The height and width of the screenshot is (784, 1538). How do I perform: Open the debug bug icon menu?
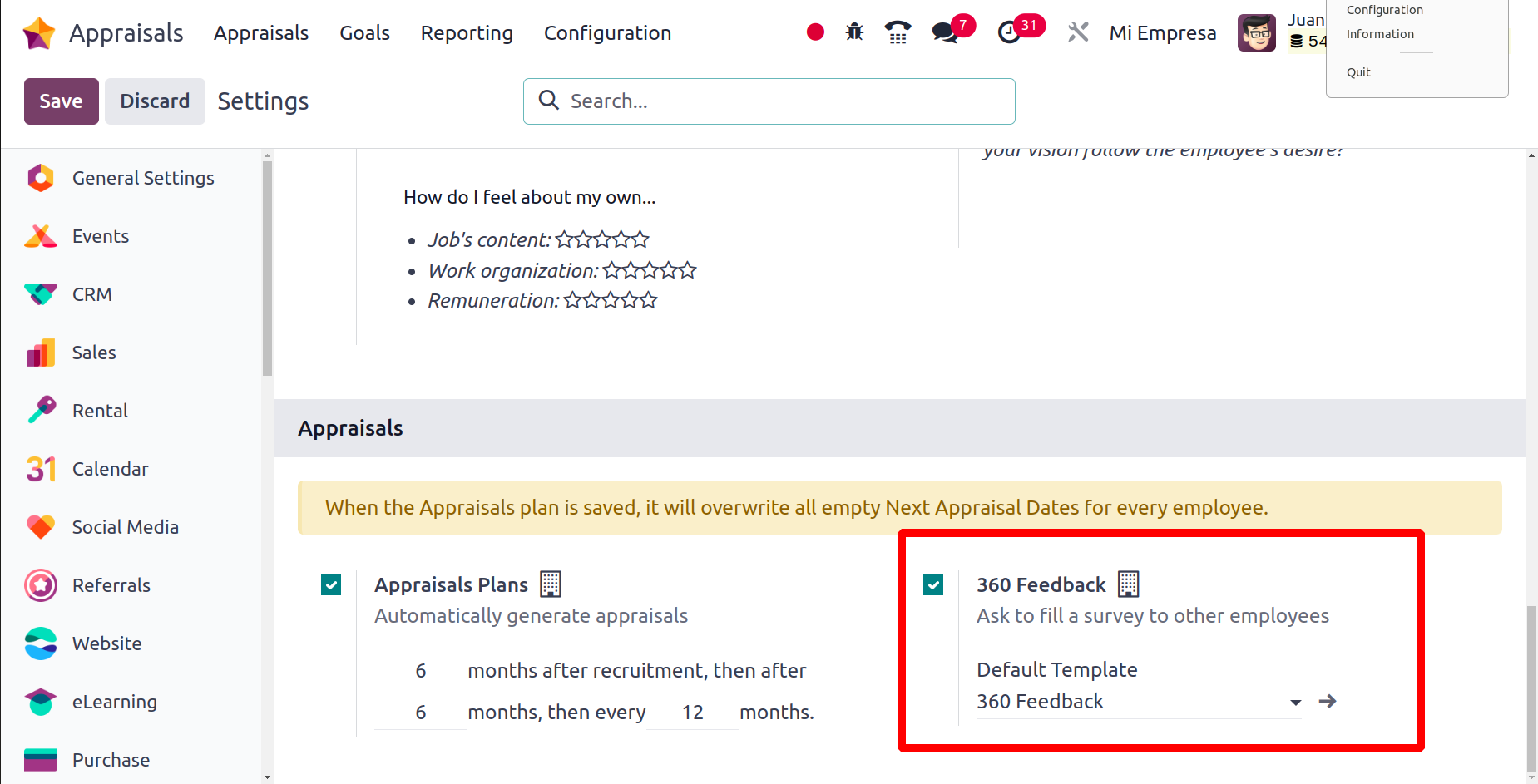(x=854, y=32)
